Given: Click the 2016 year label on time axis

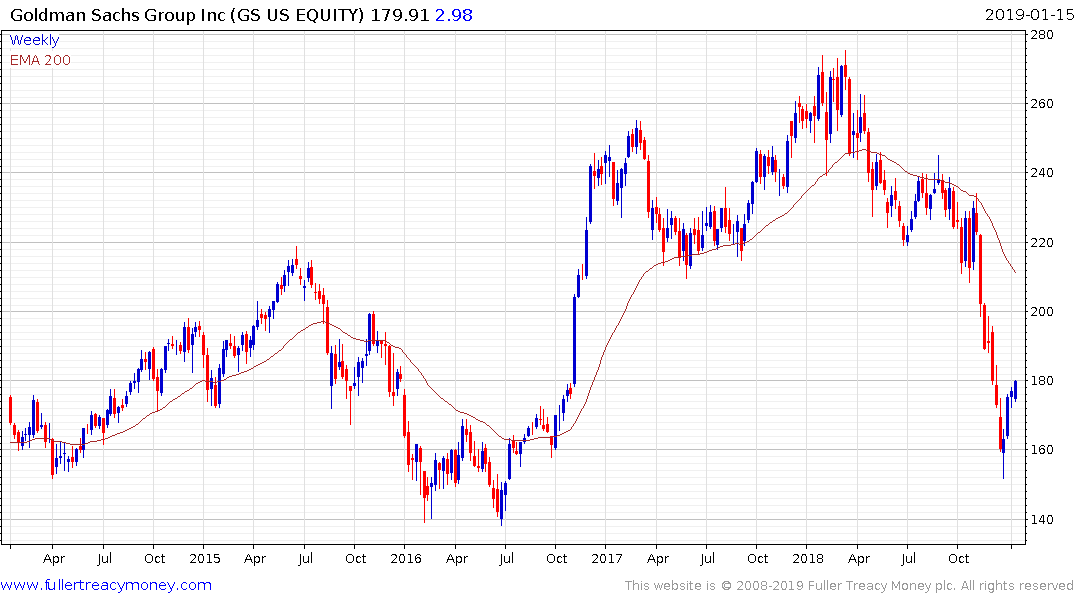Looking at the screenshot, I should (x=405, y=559).
